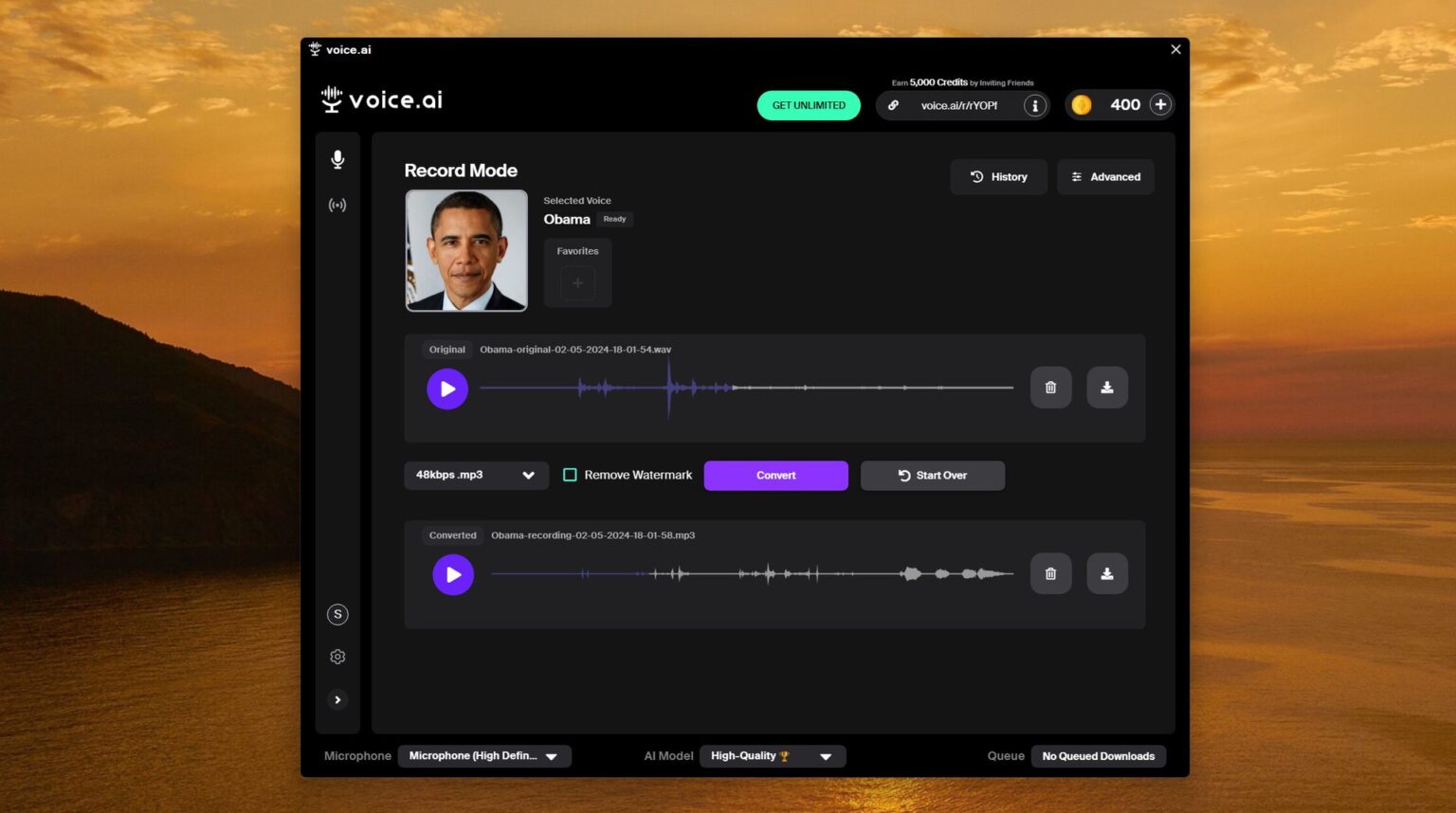Image resolution: width=1456 pixels, height=813 pixels.
Task: Switch to Live Mode via broadcast icon
Action: [337, 205]
